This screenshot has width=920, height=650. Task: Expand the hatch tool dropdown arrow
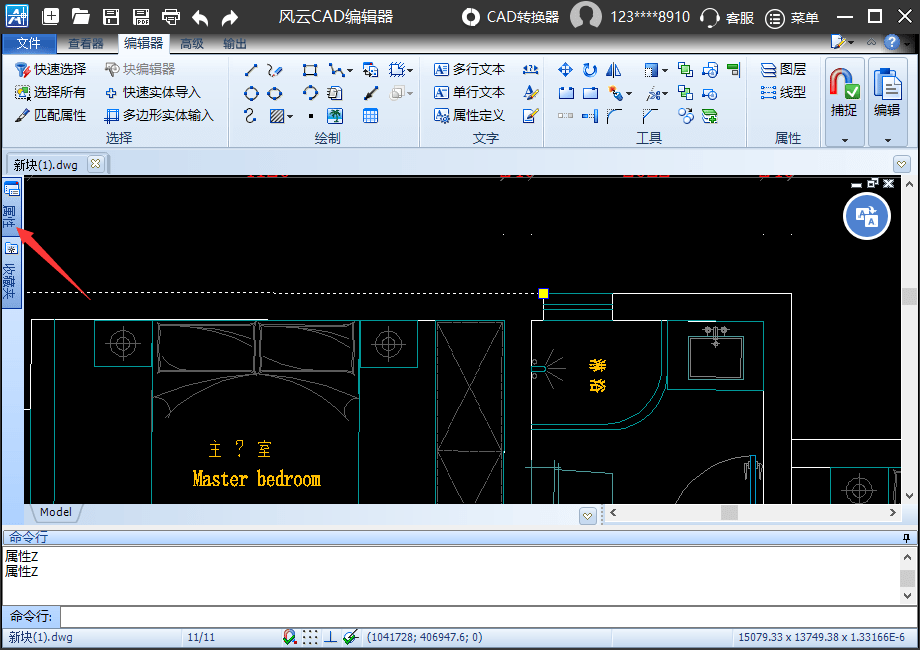[291, 117]
